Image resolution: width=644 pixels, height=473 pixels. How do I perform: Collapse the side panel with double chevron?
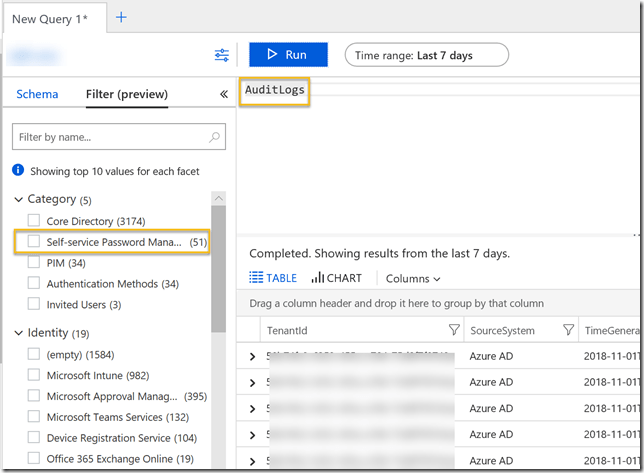pos(224,94)
